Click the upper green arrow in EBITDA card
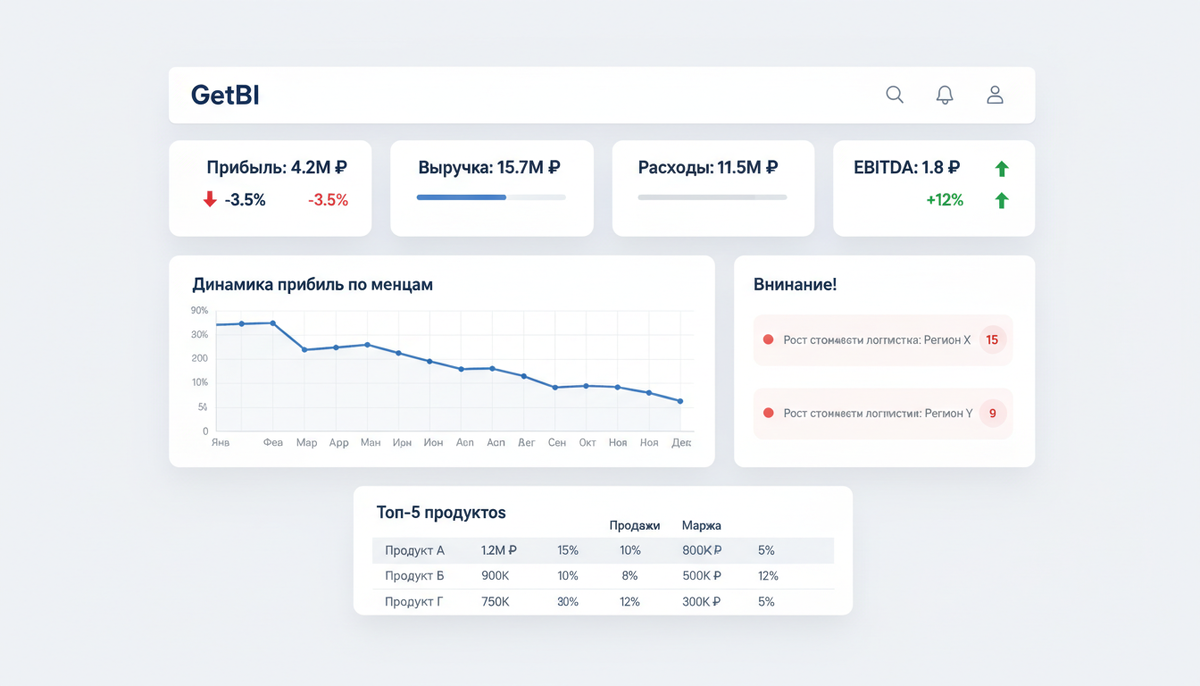The height and width of the screenshot is (686, 1200). (1002, 169)
